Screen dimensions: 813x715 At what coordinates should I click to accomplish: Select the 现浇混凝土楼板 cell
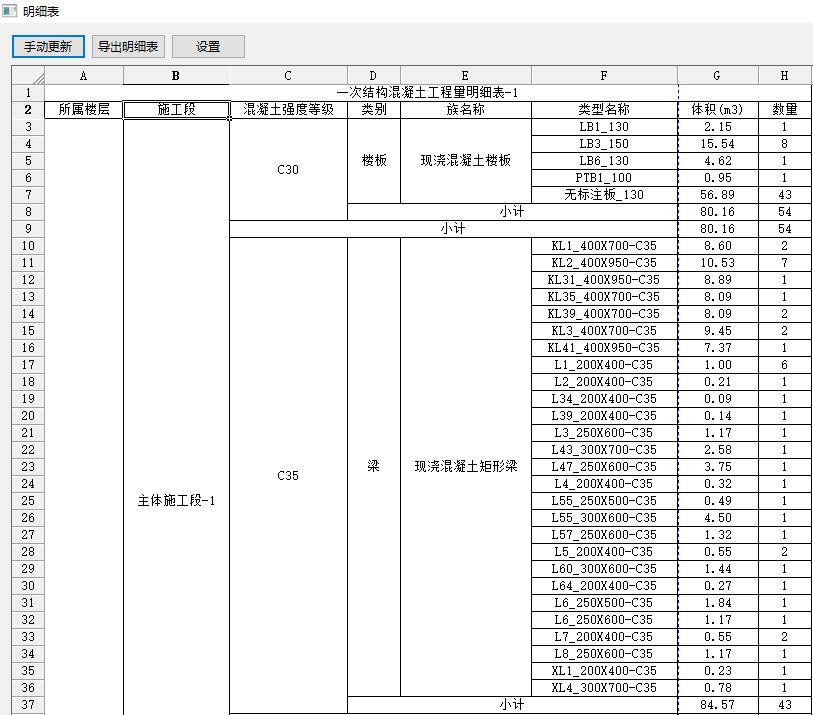(466, 161)
